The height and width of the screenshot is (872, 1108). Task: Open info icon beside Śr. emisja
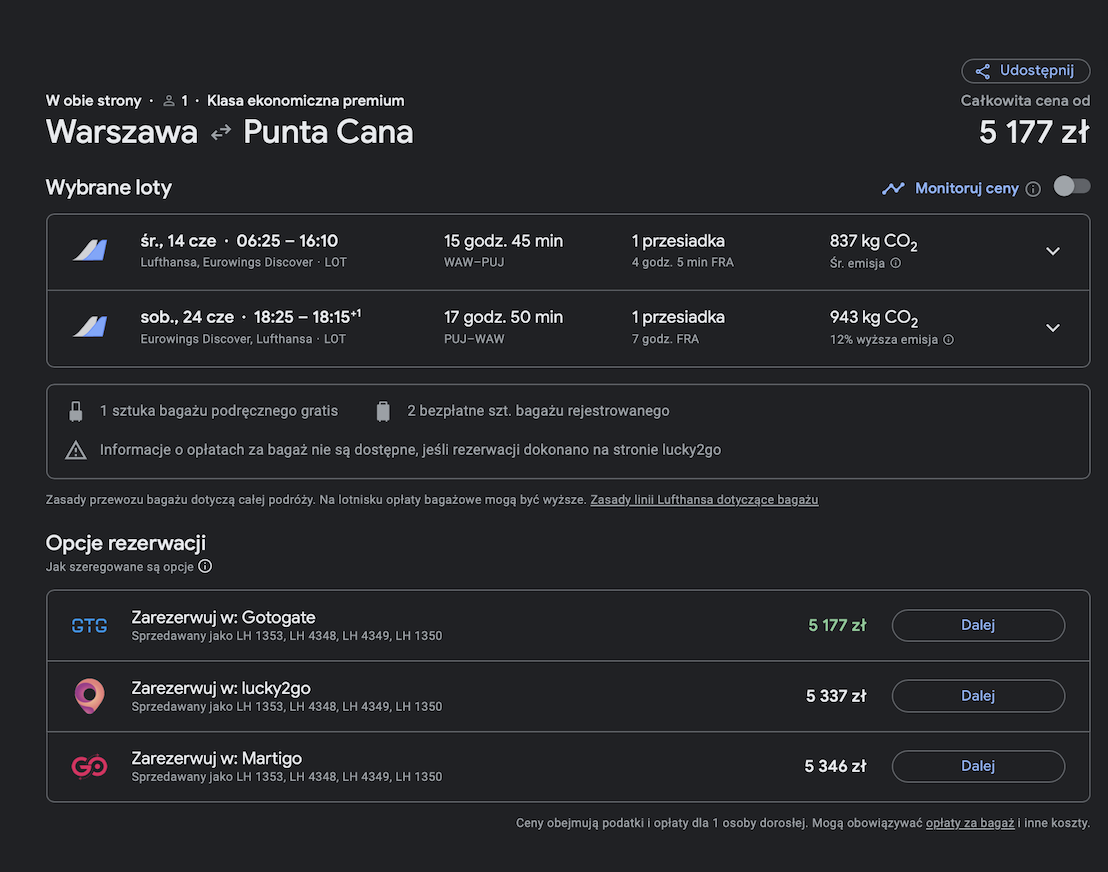pyautogui.click(x=895, y=263)
